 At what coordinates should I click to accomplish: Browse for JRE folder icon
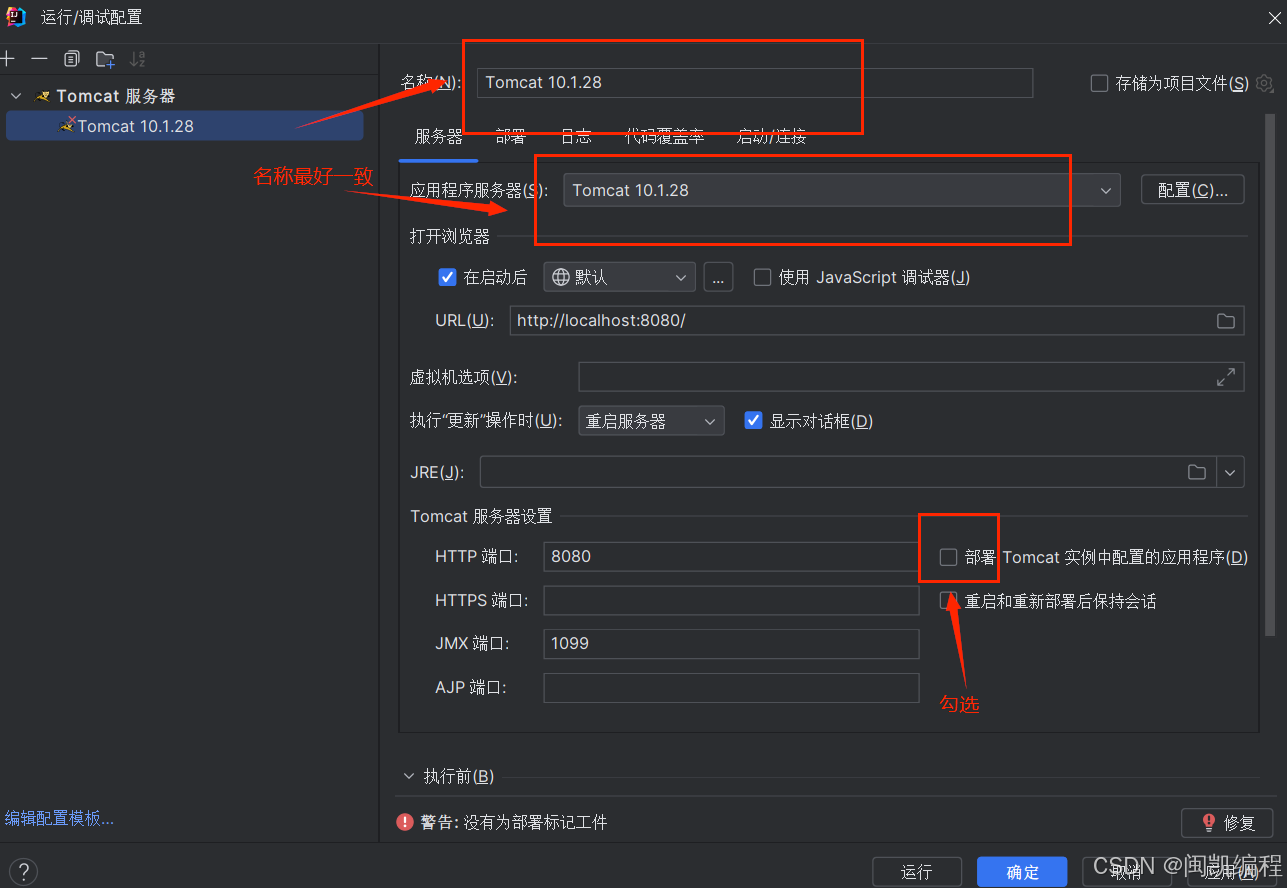(1197, 472)
